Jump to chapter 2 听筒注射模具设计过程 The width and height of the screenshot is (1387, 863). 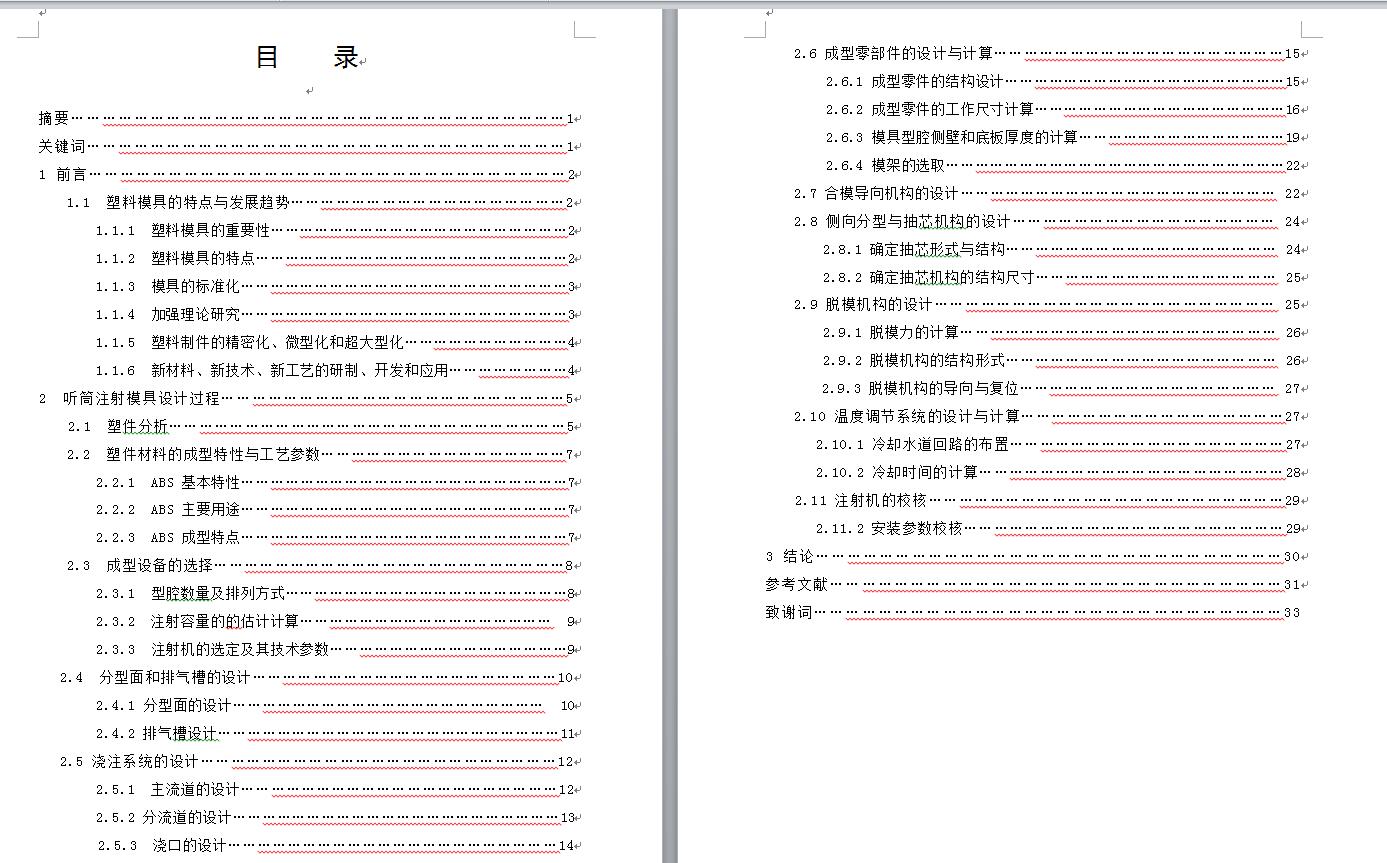pos(306,398)
